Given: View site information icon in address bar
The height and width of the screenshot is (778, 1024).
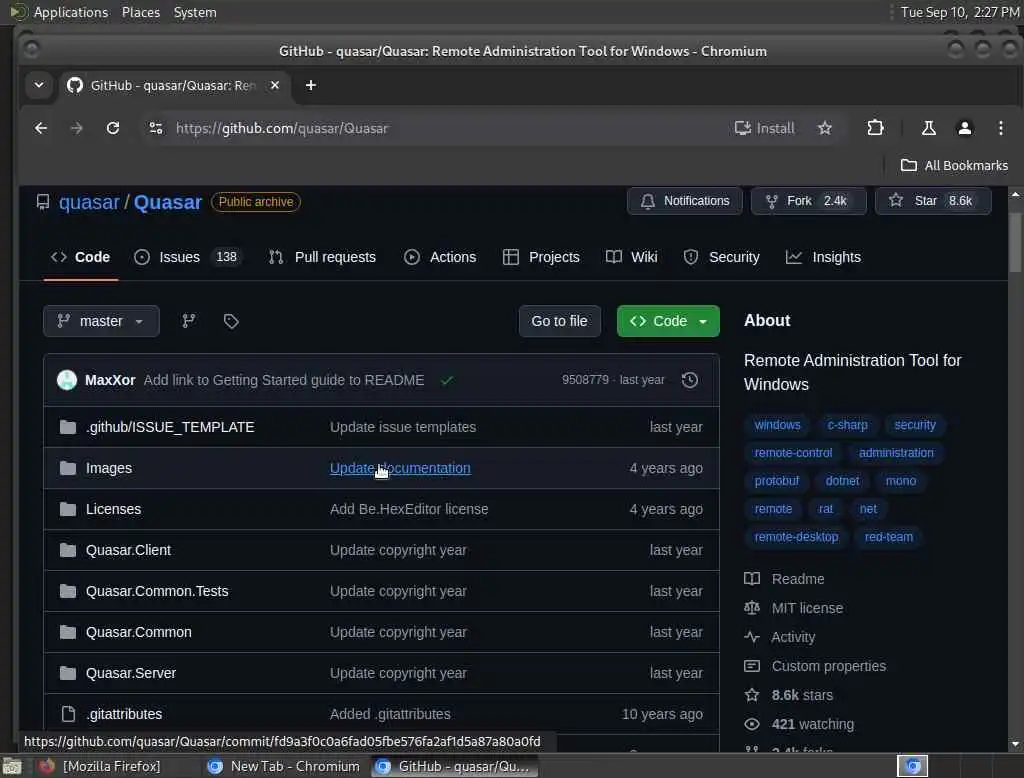Looking at the screenshot, I should [x=155, y=128].
